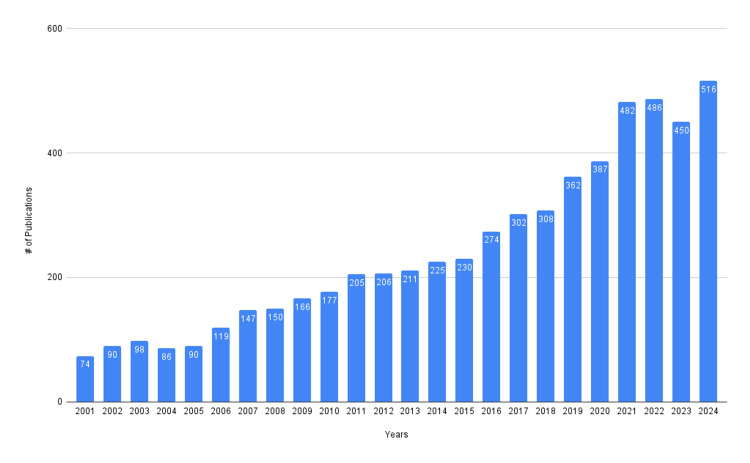Select the 2014 bar labeled 225

[x=437, y=332]
